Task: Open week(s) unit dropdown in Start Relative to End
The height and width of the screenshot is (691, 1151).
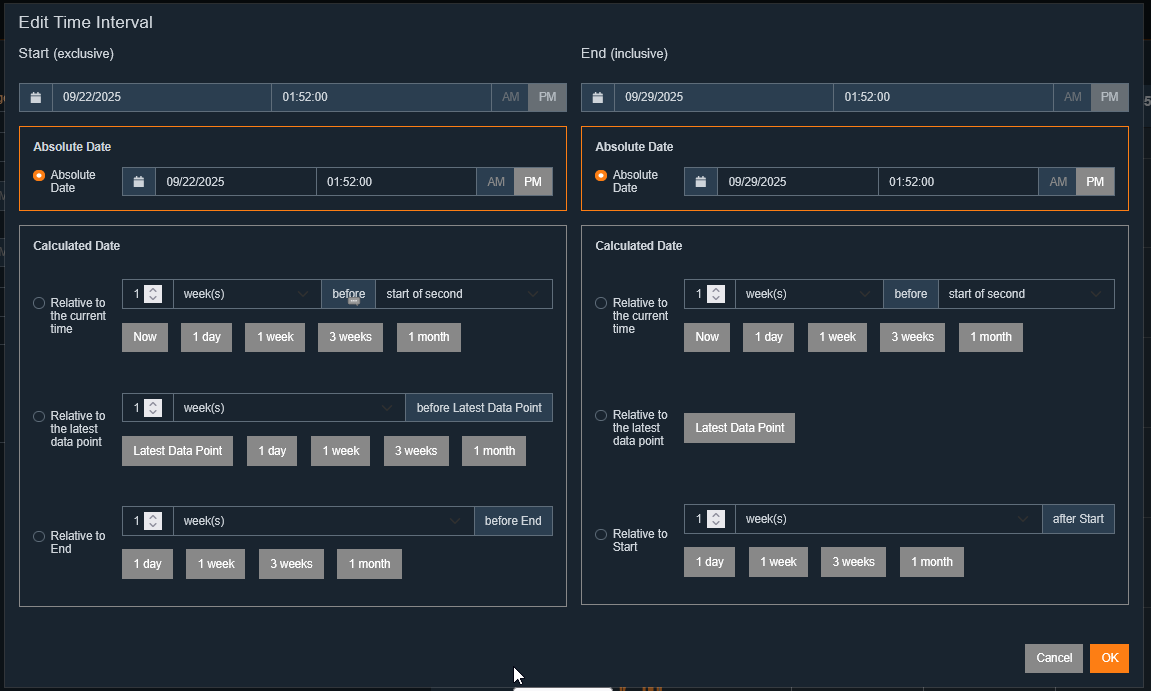Action: point(322,521)
